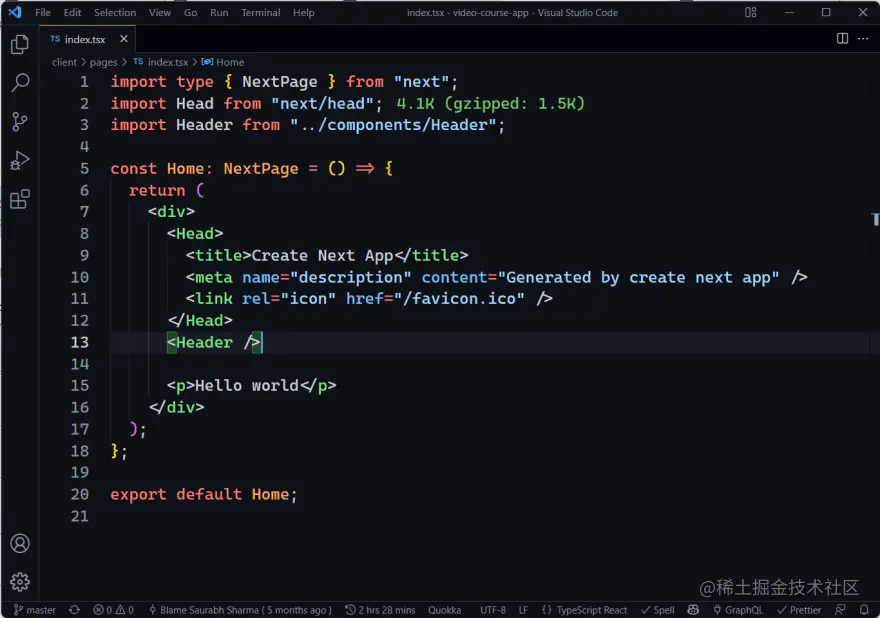880x618 pixels.
Task: Click the return keyword on line 6
Action: click(x=157, y=190)
